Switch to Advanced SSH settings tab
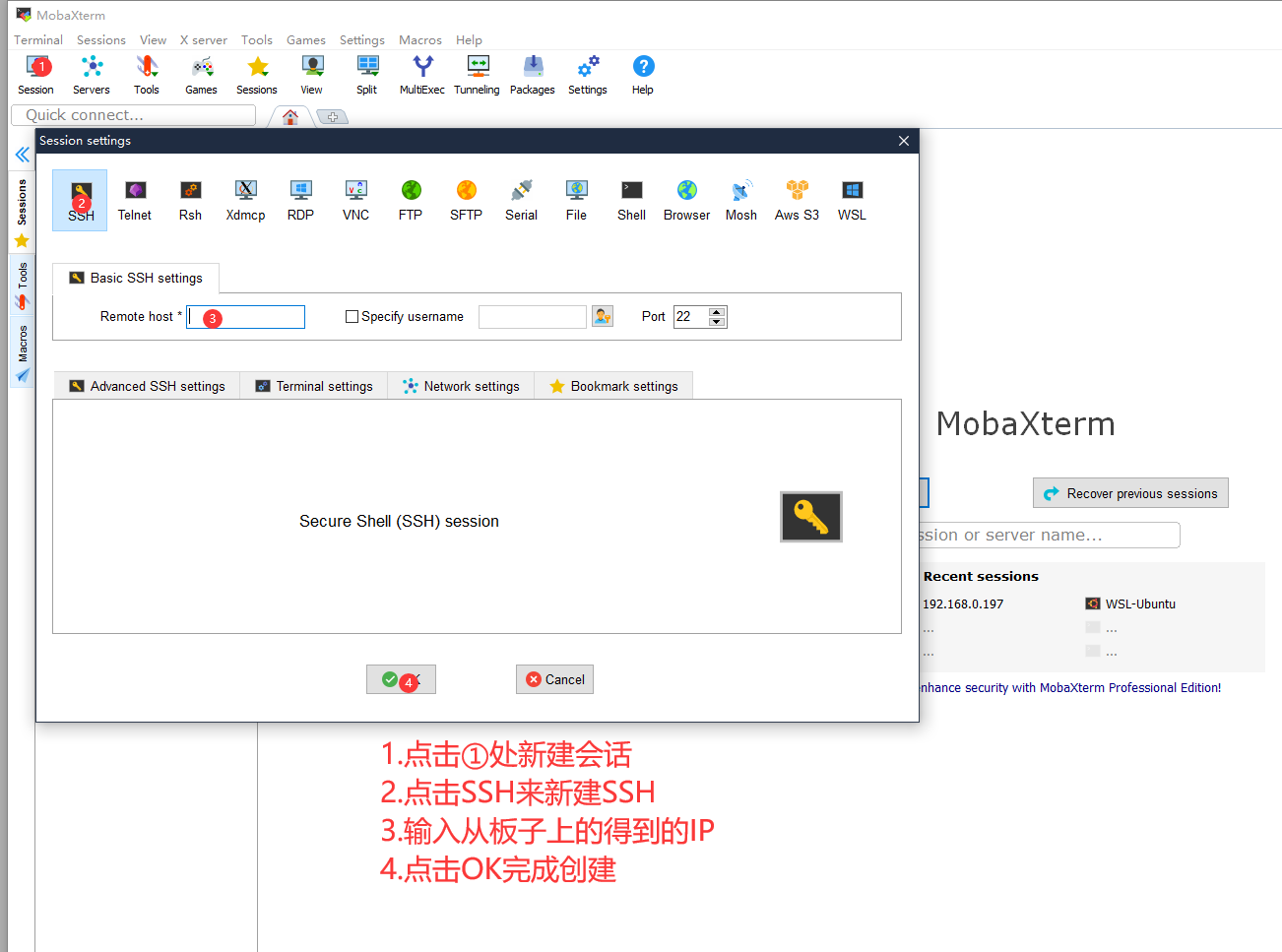1282x952 pixels. click(x=148, y=386)
